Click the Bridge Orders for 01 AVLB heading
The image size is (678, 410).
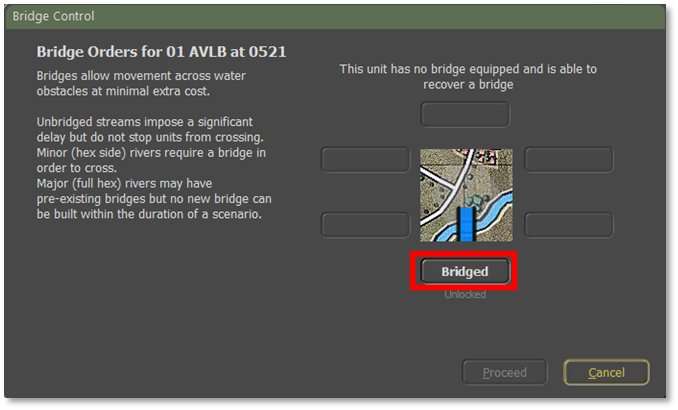tap(161, 51)
